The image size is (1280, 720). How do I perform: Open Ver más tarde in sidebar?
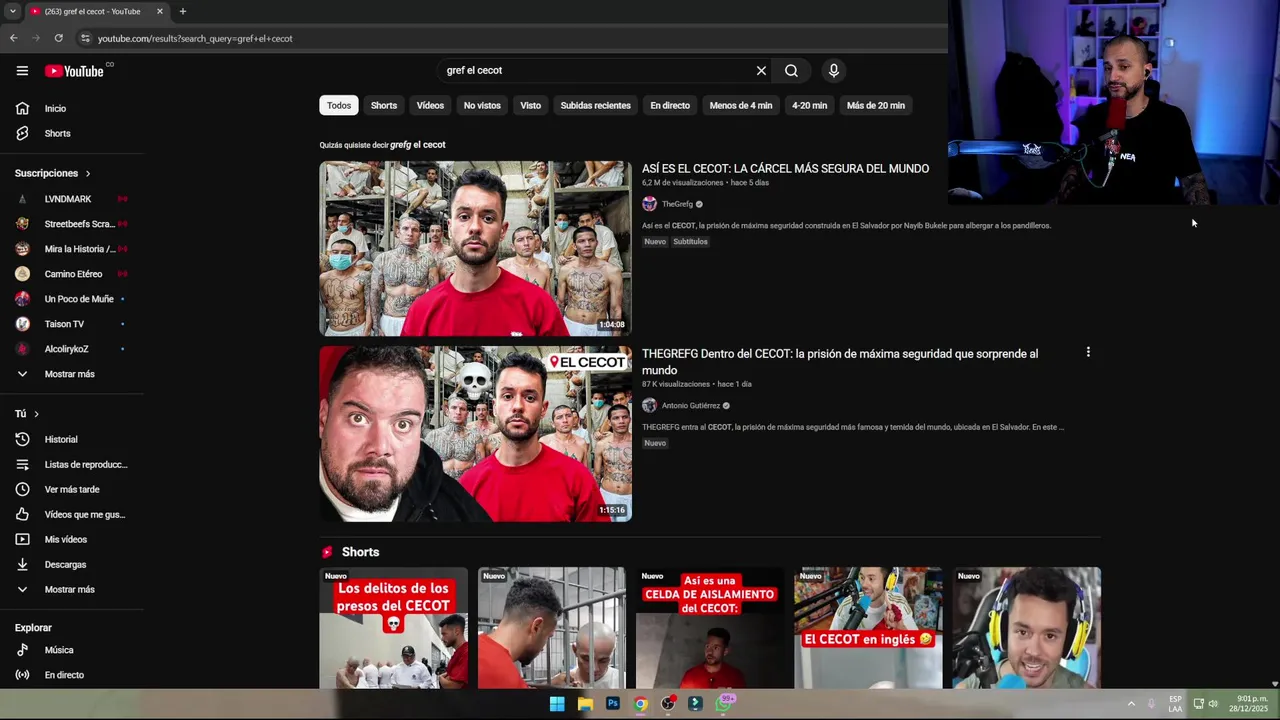[72, 489]
